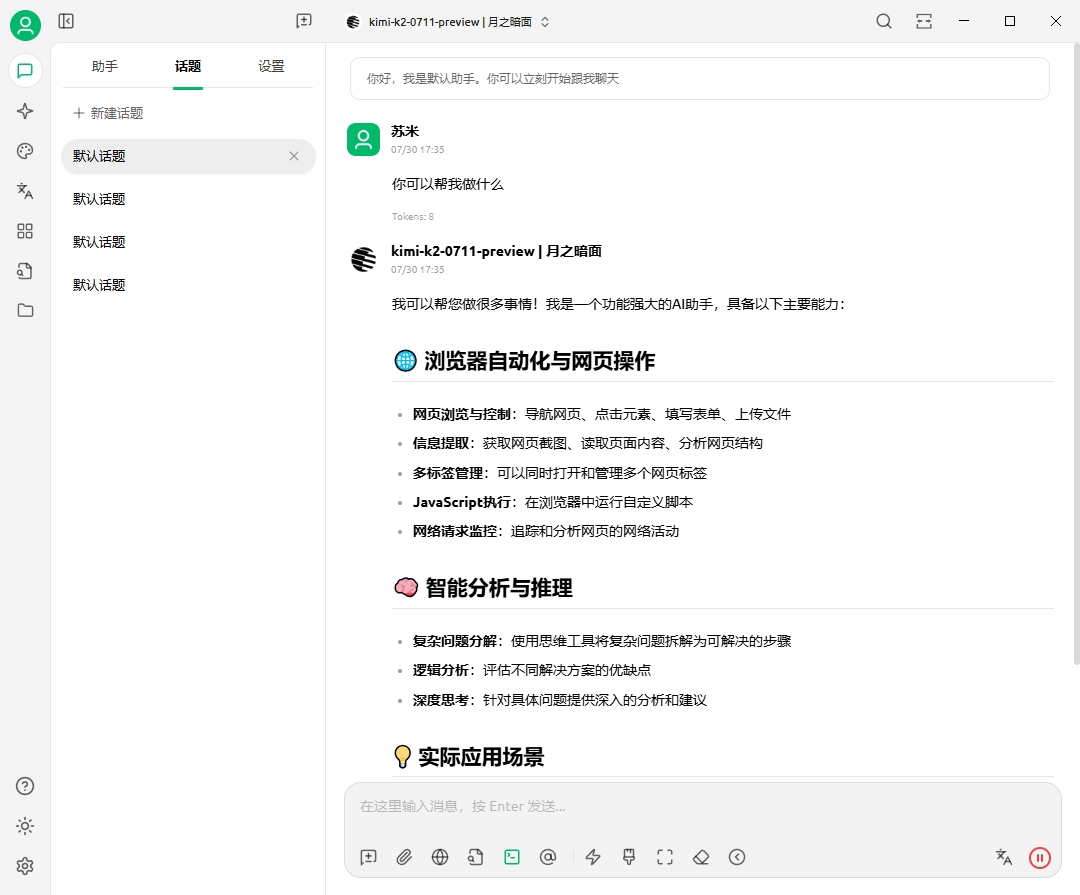Search messages with the magnifier icon

click(x=884, y=21)
